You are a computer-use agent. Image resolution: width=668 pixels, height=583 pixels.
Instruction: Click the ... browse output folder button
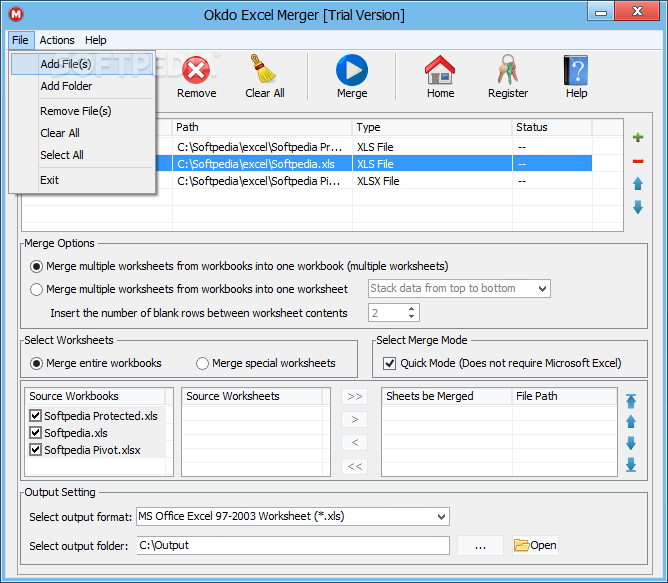480,545
